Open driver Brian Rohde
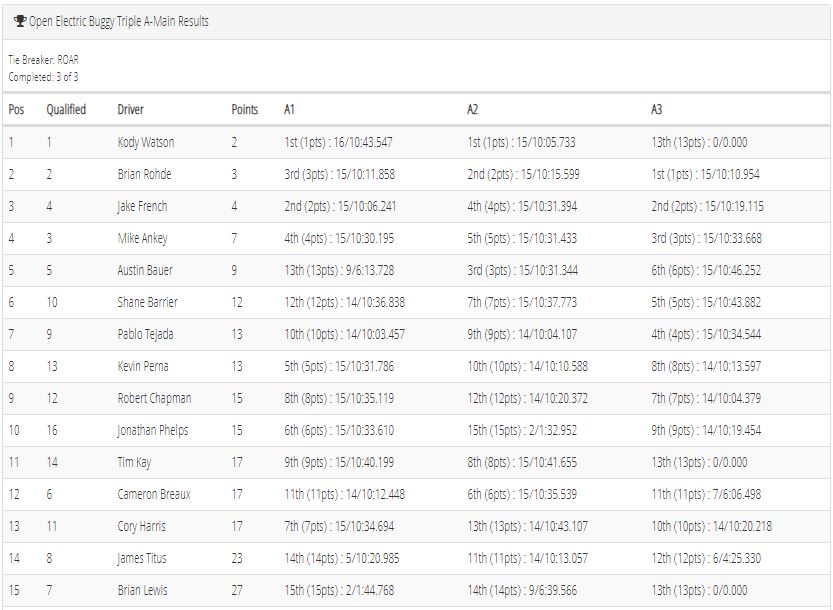The height and width of the screenshot is (610, 833). coord(144,174)
